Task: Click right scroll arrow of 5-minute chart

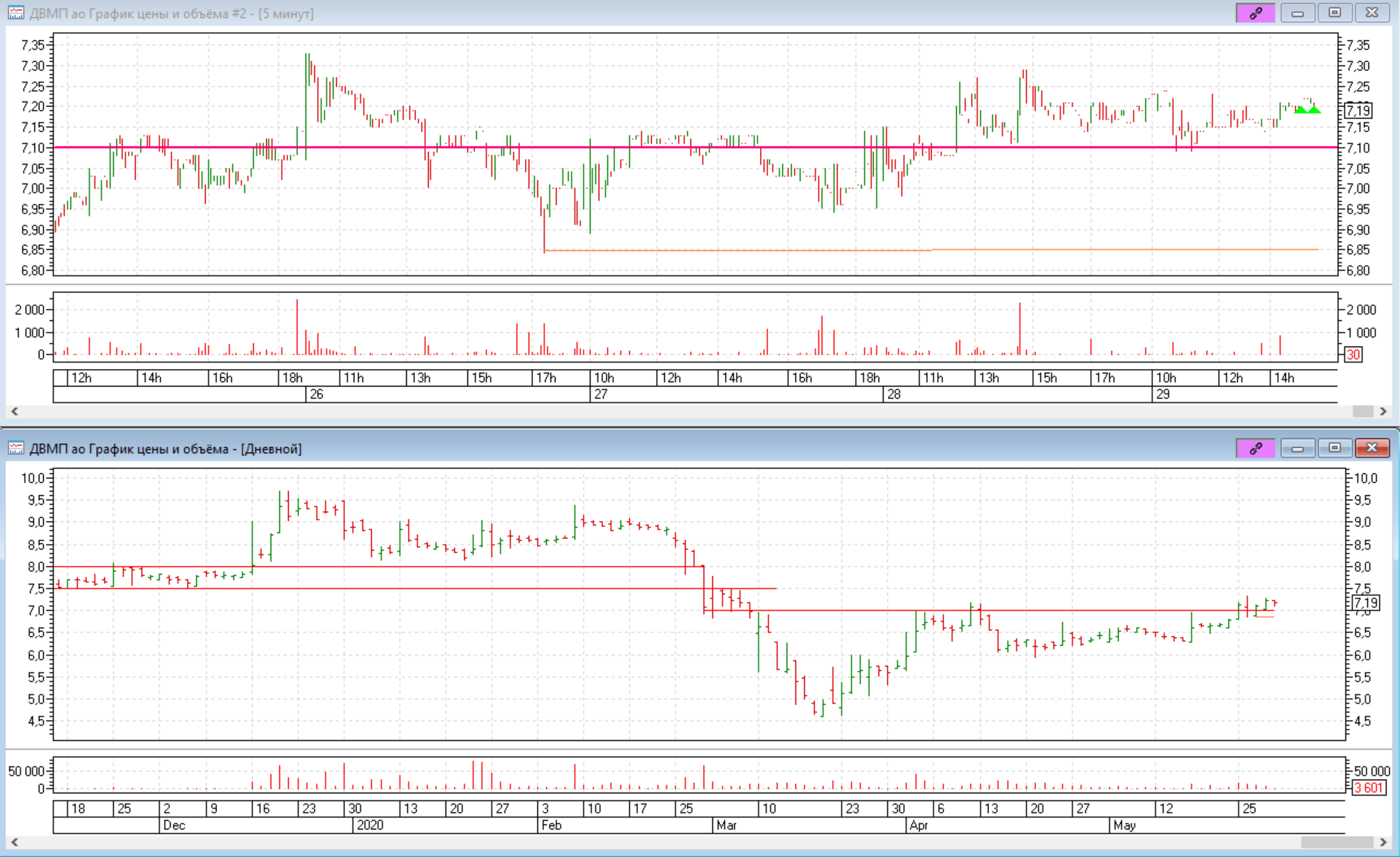Action: coord(1383,411)
